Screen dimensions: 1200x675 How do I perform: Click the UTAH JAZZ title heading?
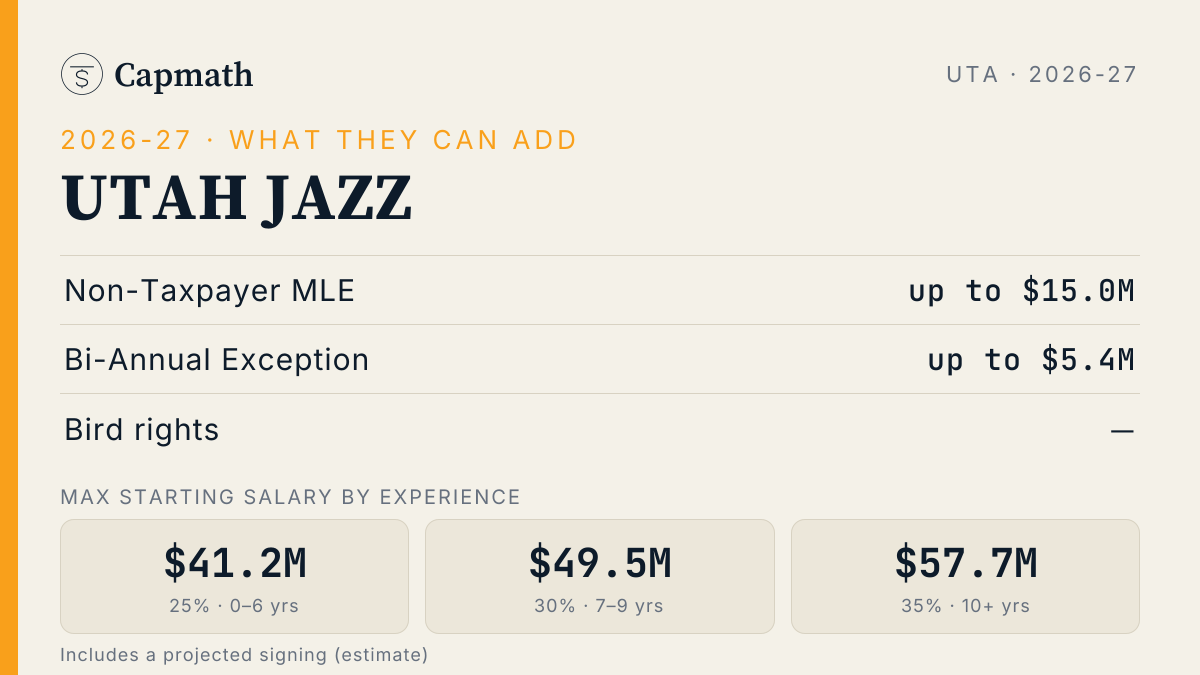pyautogui.click(x=237, y=198)
